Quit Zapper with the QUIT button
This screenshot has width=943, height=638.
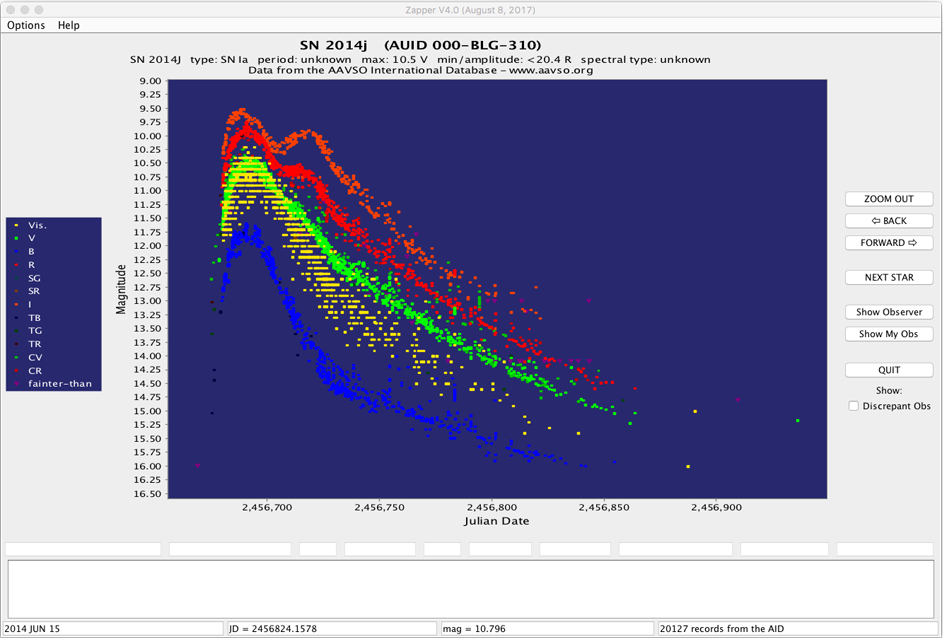pyautogui.click(x=888, y=370)
